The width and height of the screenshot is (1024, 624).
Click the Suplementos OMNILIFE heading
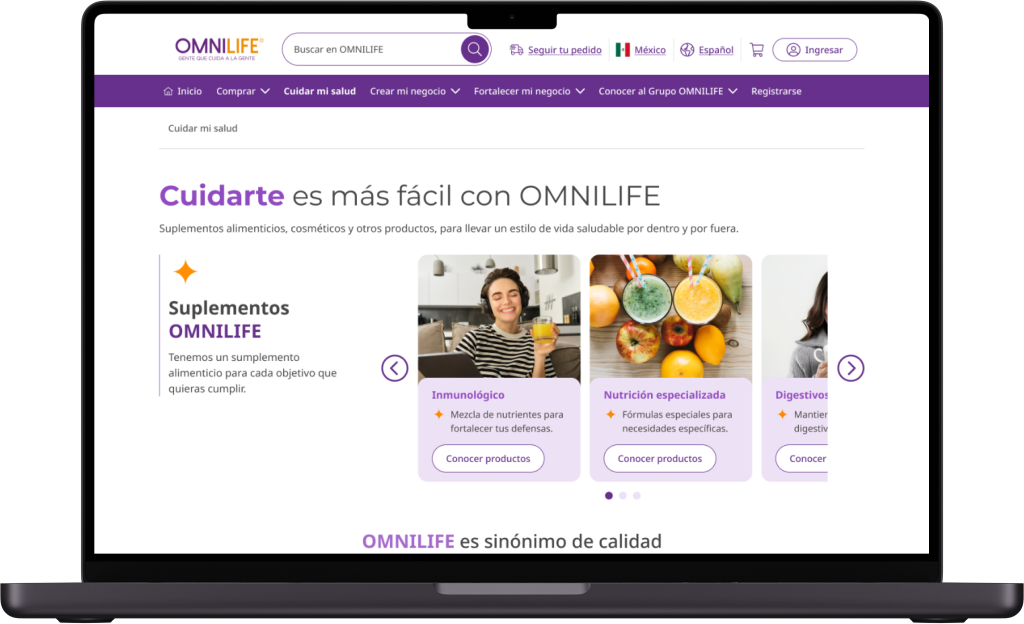pos(229,320)
